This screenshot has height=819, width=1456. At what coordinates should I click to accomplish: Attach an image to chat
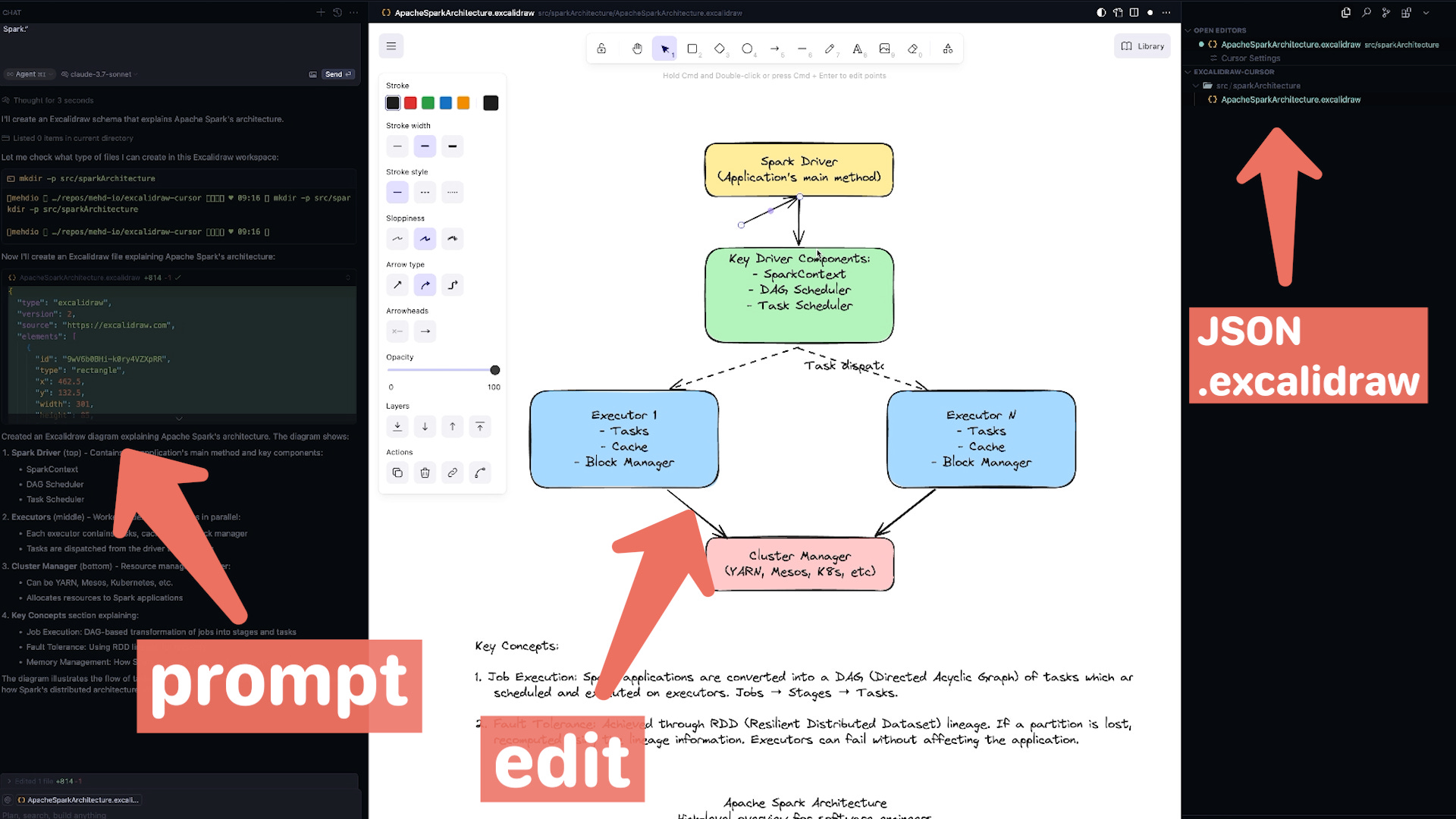click(312, 74)
